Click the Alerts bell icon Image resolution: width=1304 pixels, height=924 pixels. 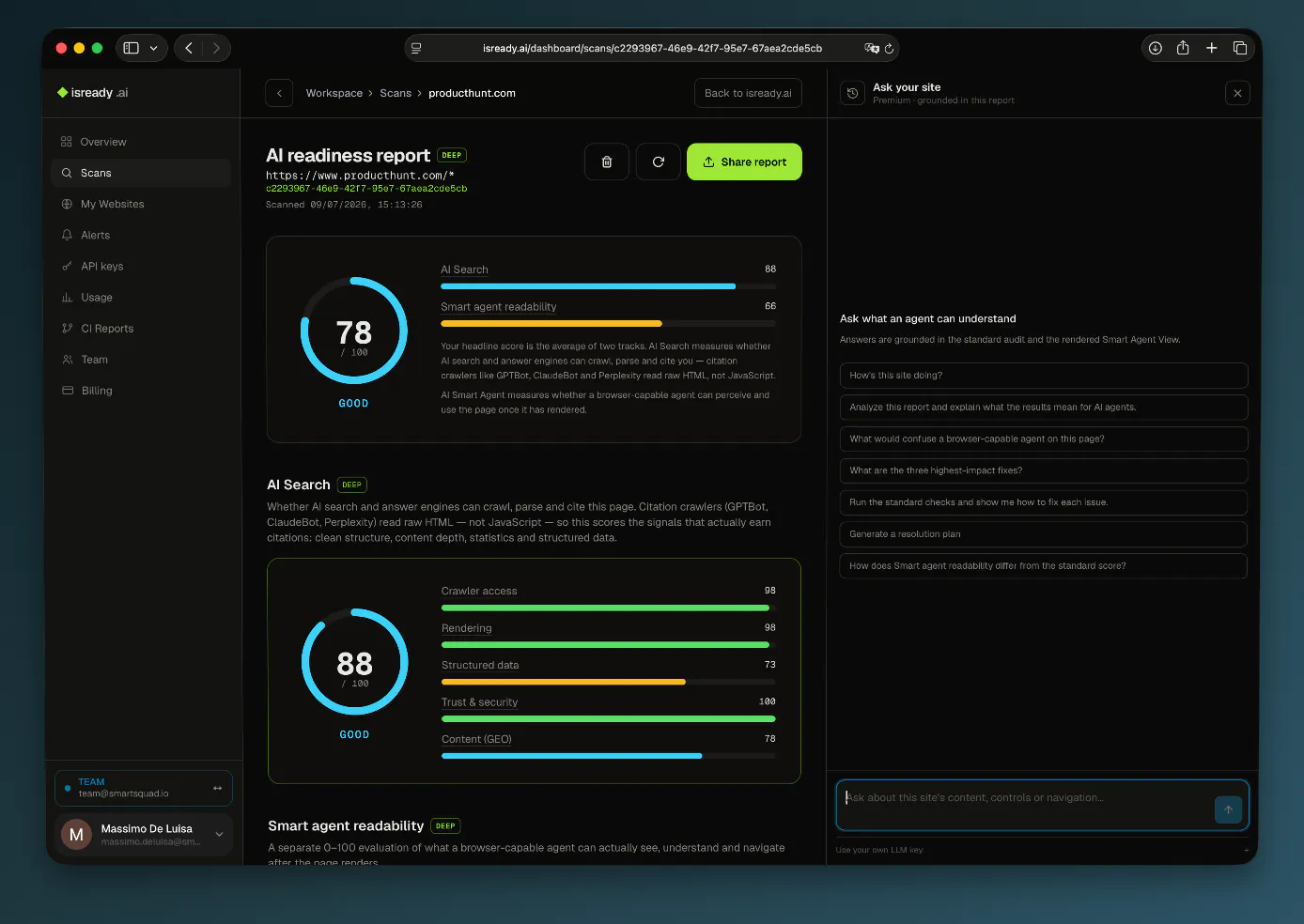click(x=67, y=235)
